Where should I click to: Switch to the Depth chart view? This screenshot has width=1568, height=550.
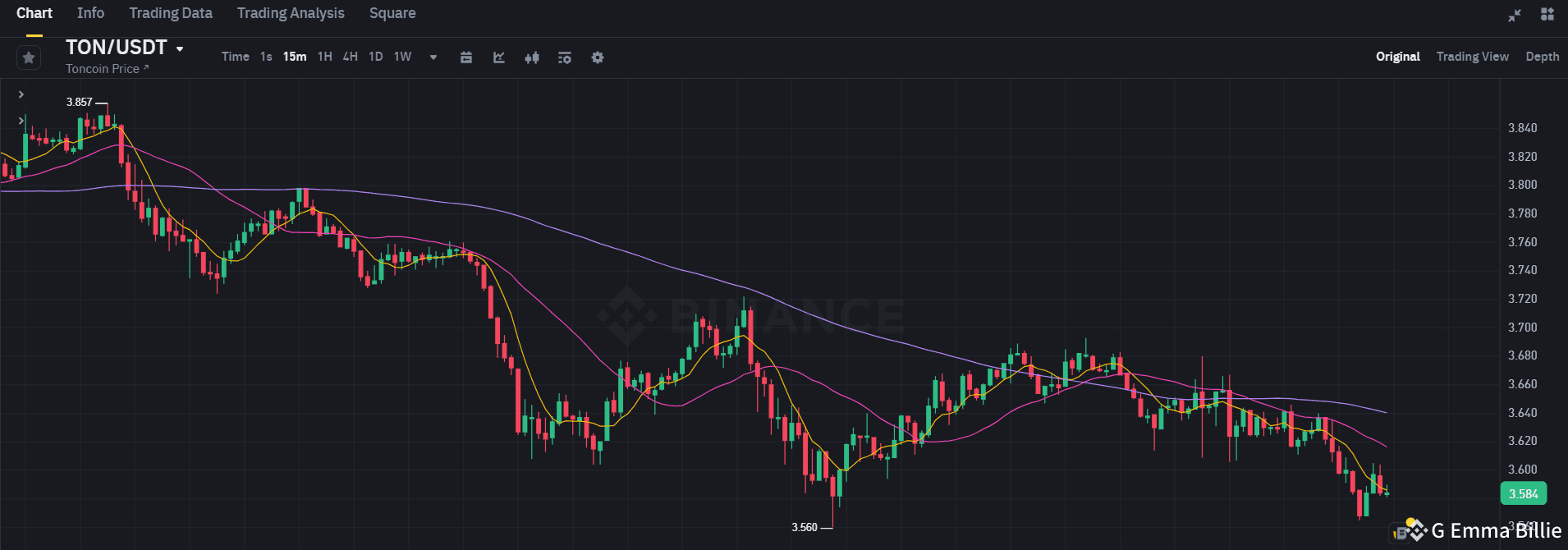point(1542,56)
